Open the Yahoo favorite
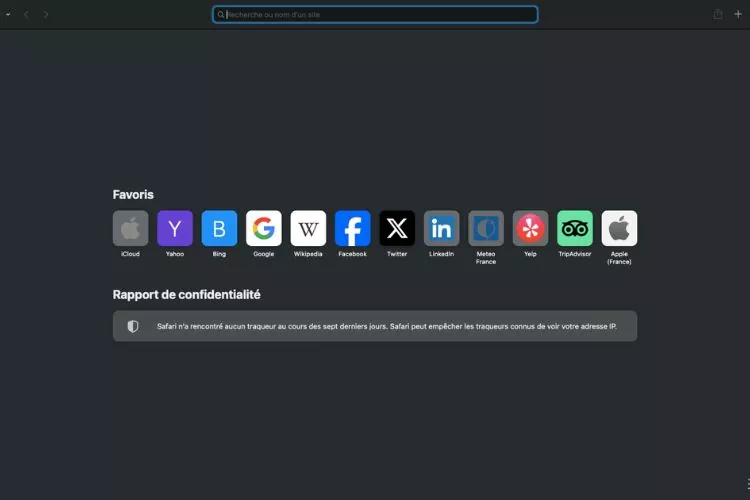750x500 pixels. pyautogui.click(x=175, y=228)
